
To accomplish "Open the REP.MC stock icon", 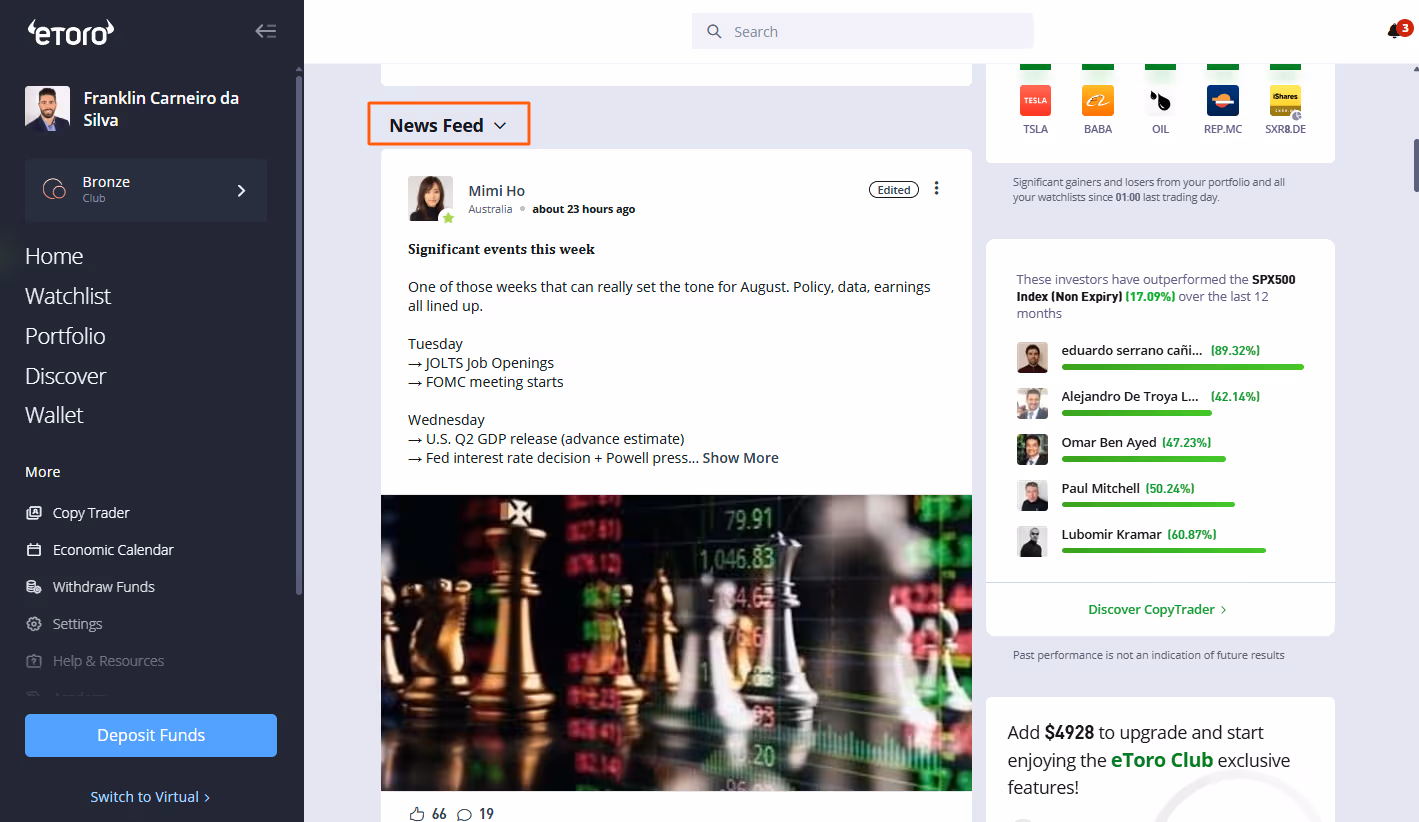I will click(x=1223, y=100).
